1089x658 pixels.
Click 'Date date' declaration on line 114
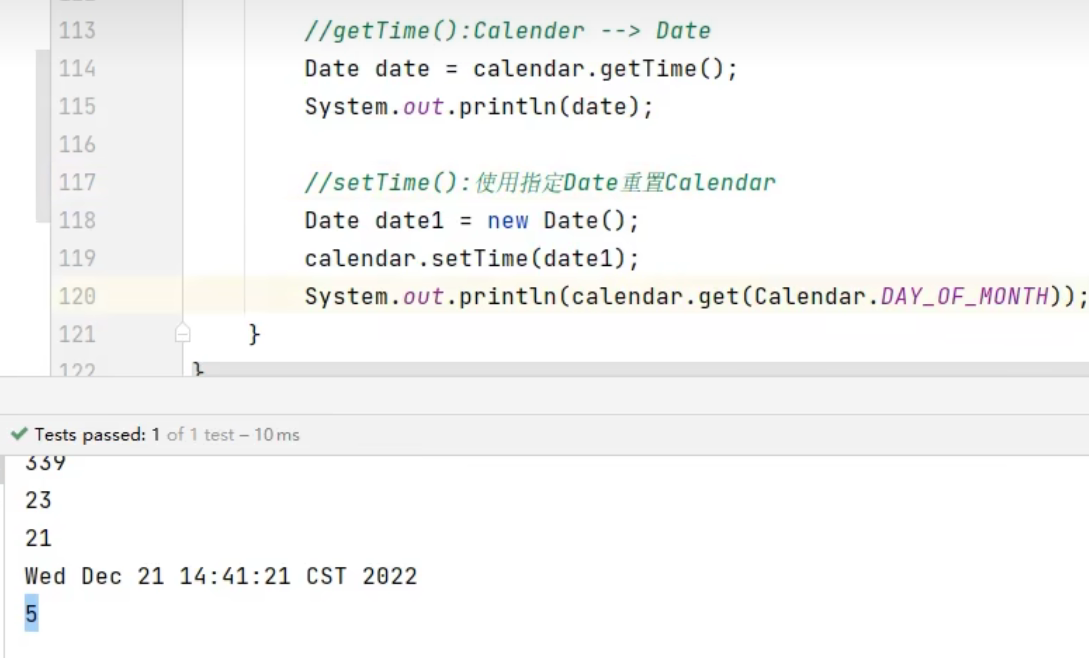pos(367,69)
